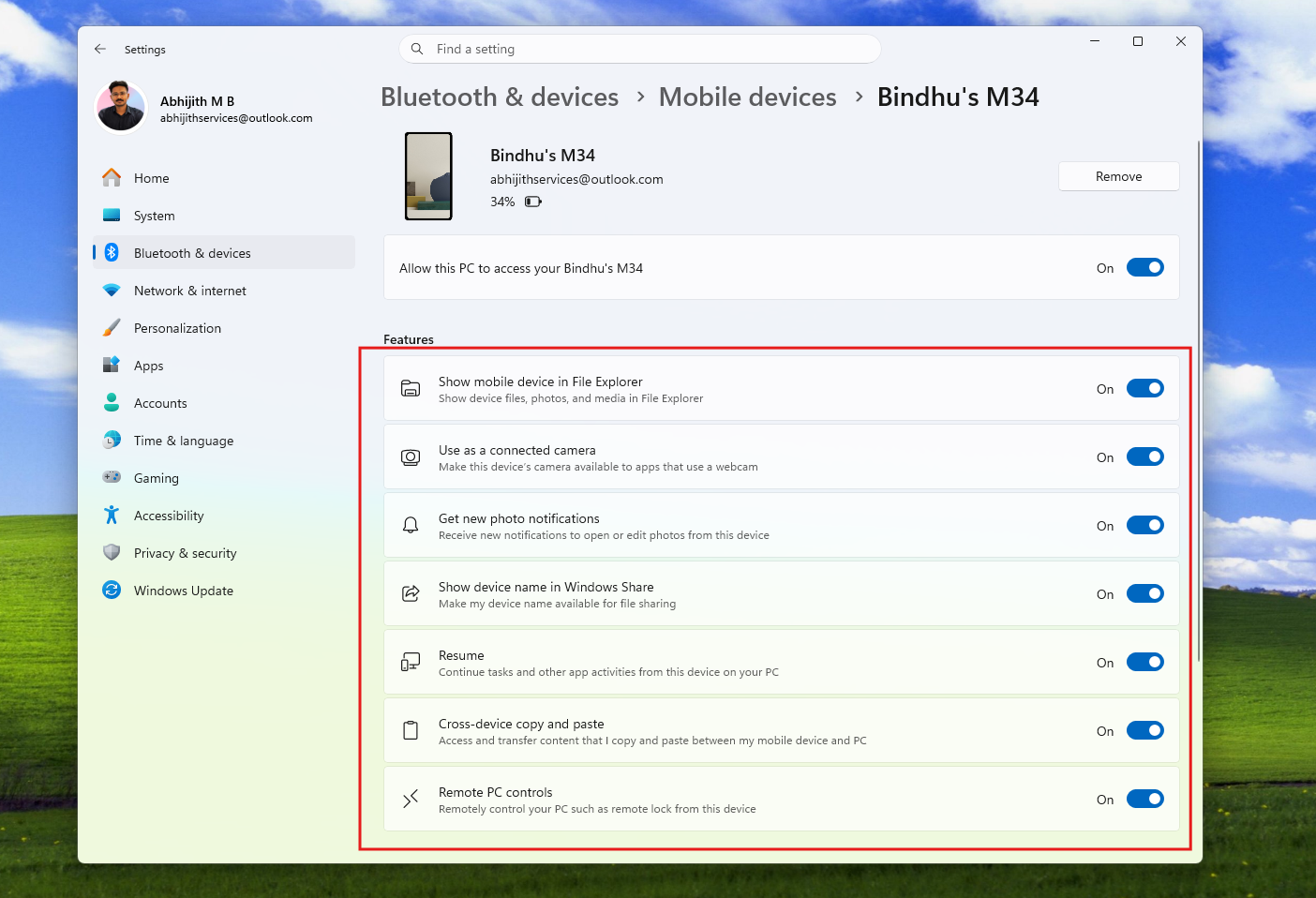
Task: Select Accounts in the sidebar
Action: pos(160,402)
